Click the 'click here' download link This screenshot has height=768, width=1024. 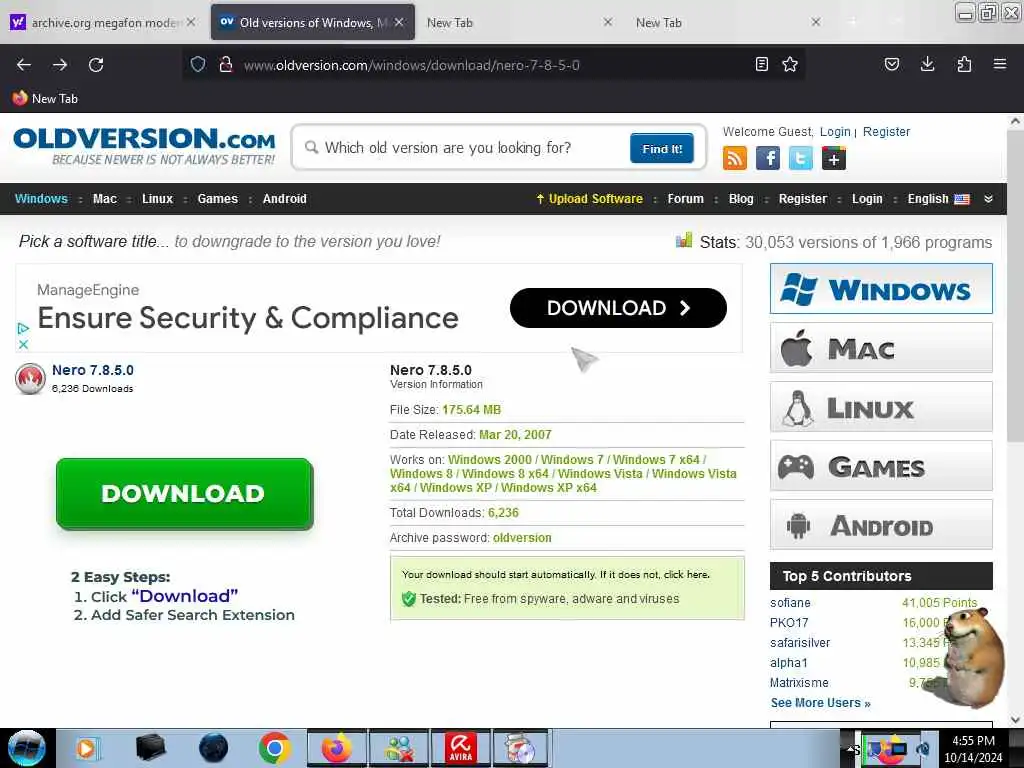(686, 575)
